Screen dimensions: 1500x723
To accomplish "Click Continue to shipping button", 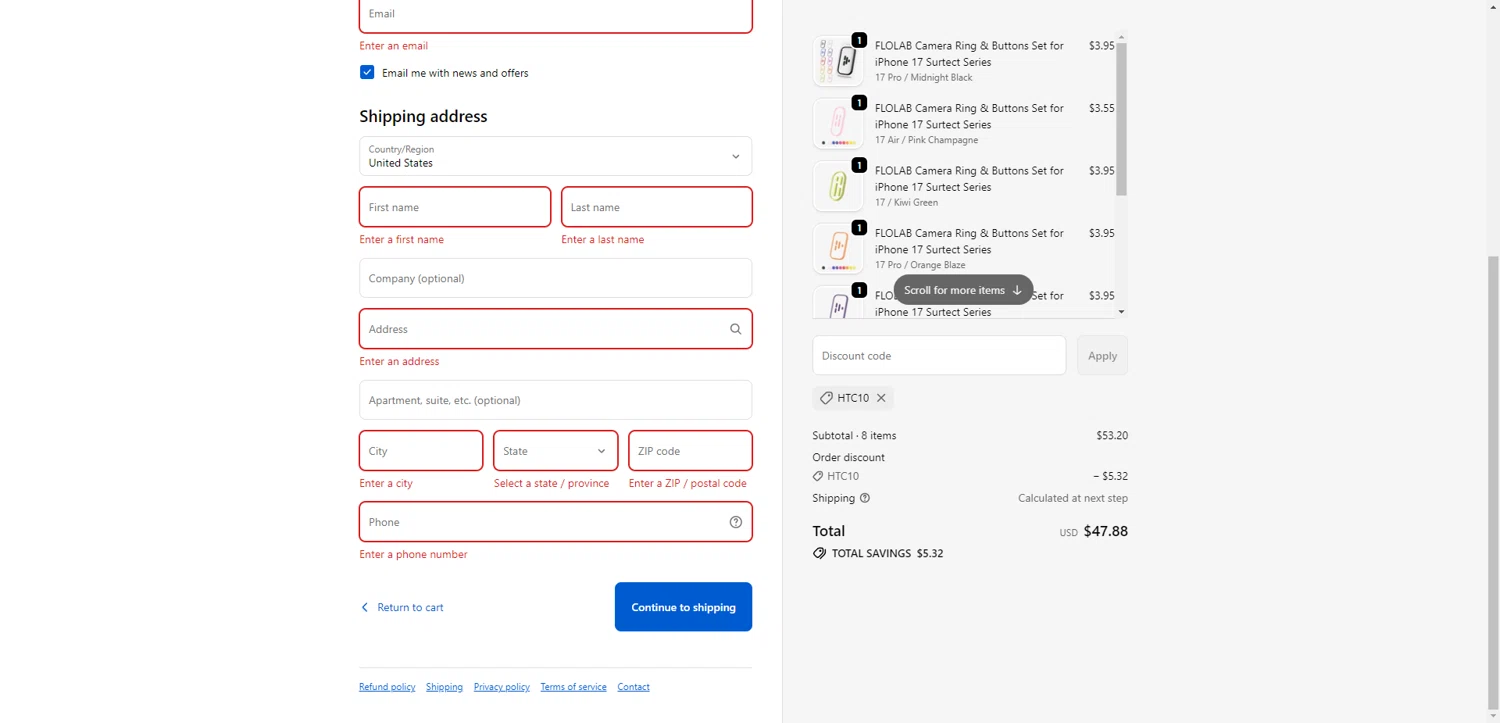I will click(x=683, y=607).
